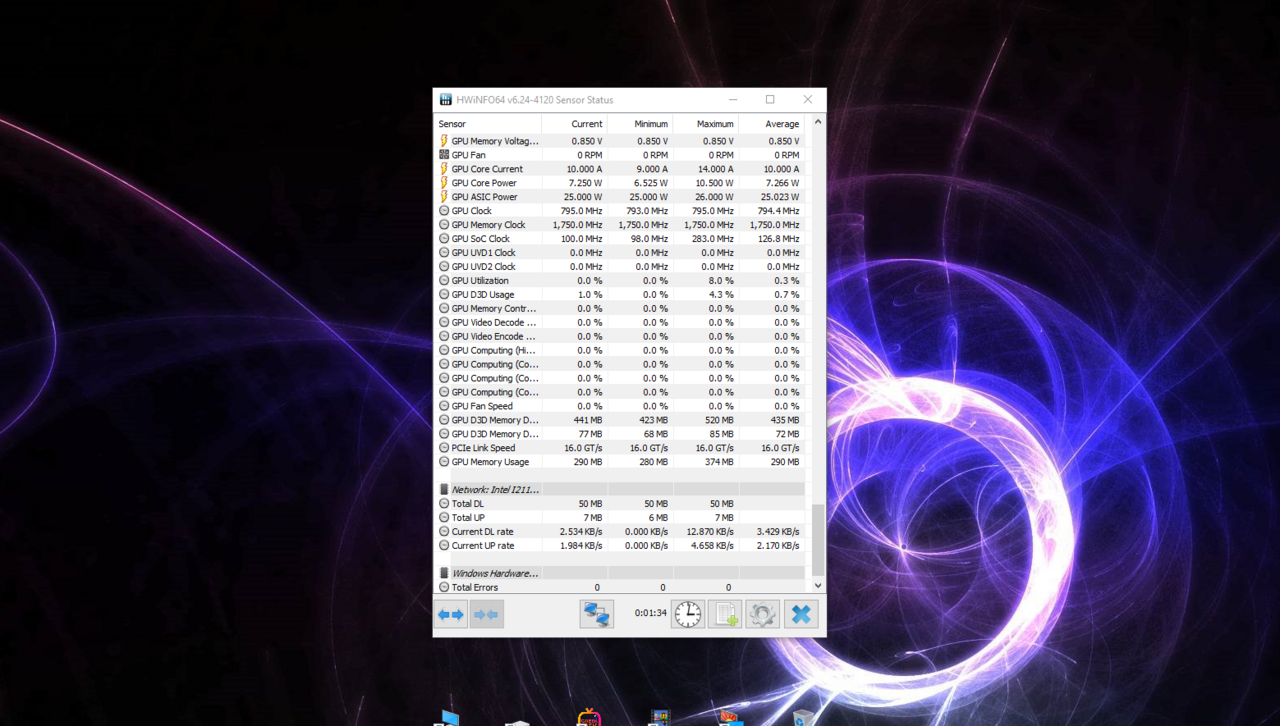Click the Current DL rate row label
Screen dimensions: 1280x726
[482, 532]
